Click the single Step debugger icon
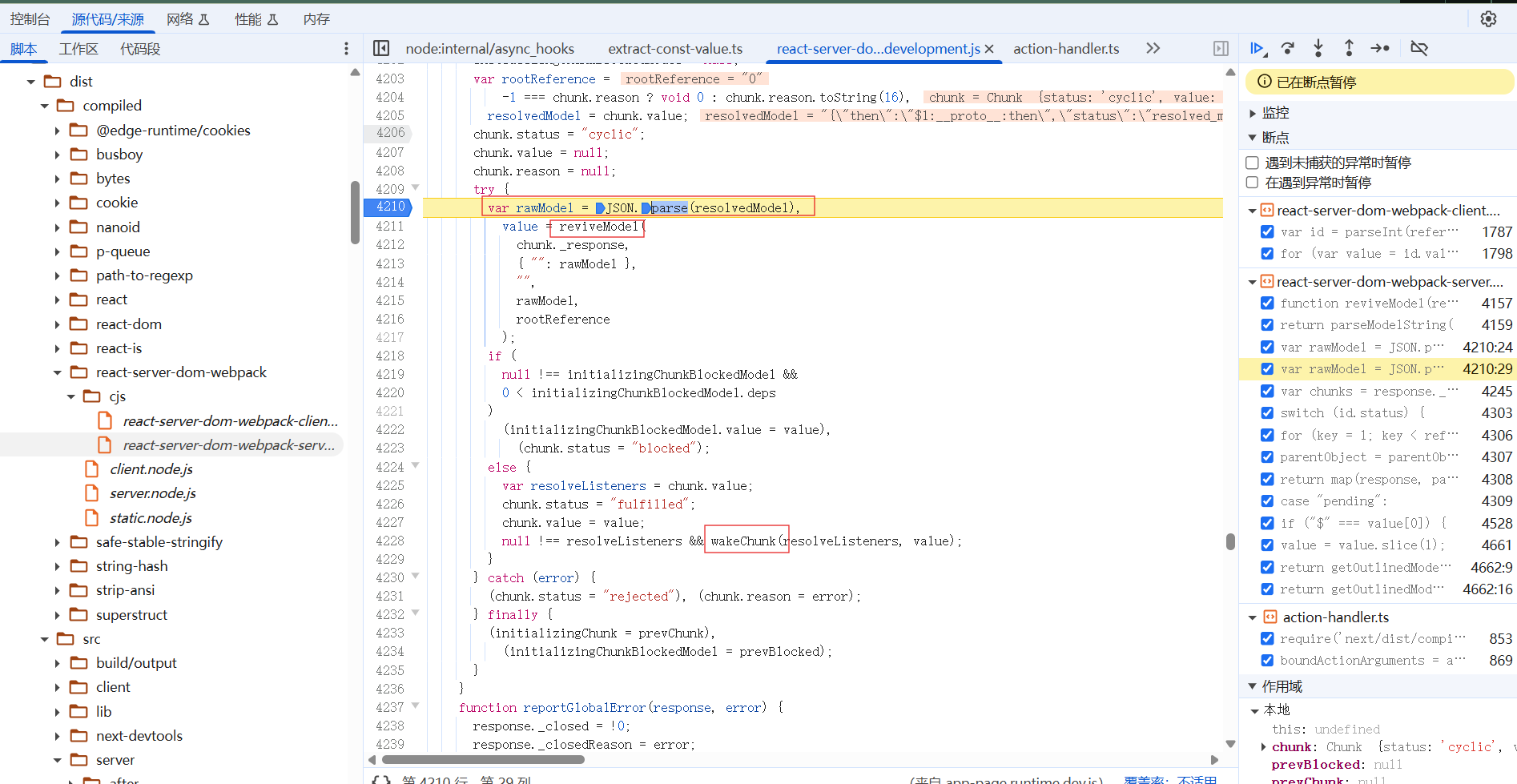The width and height of the screenshot is (1517, 784). coord(1380,49)
